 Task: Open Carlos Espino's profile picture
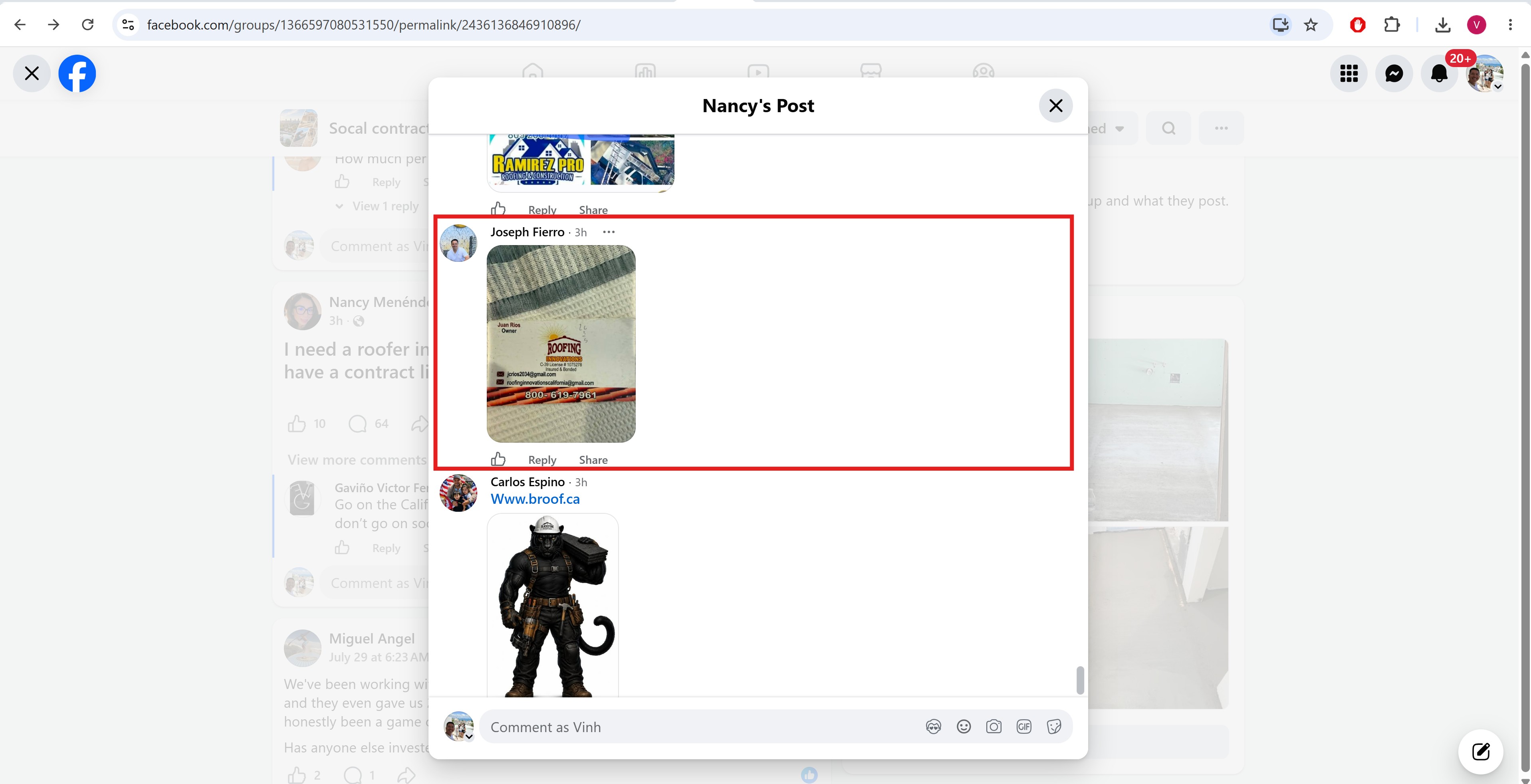pyautogui.click(x=458, y=493)
